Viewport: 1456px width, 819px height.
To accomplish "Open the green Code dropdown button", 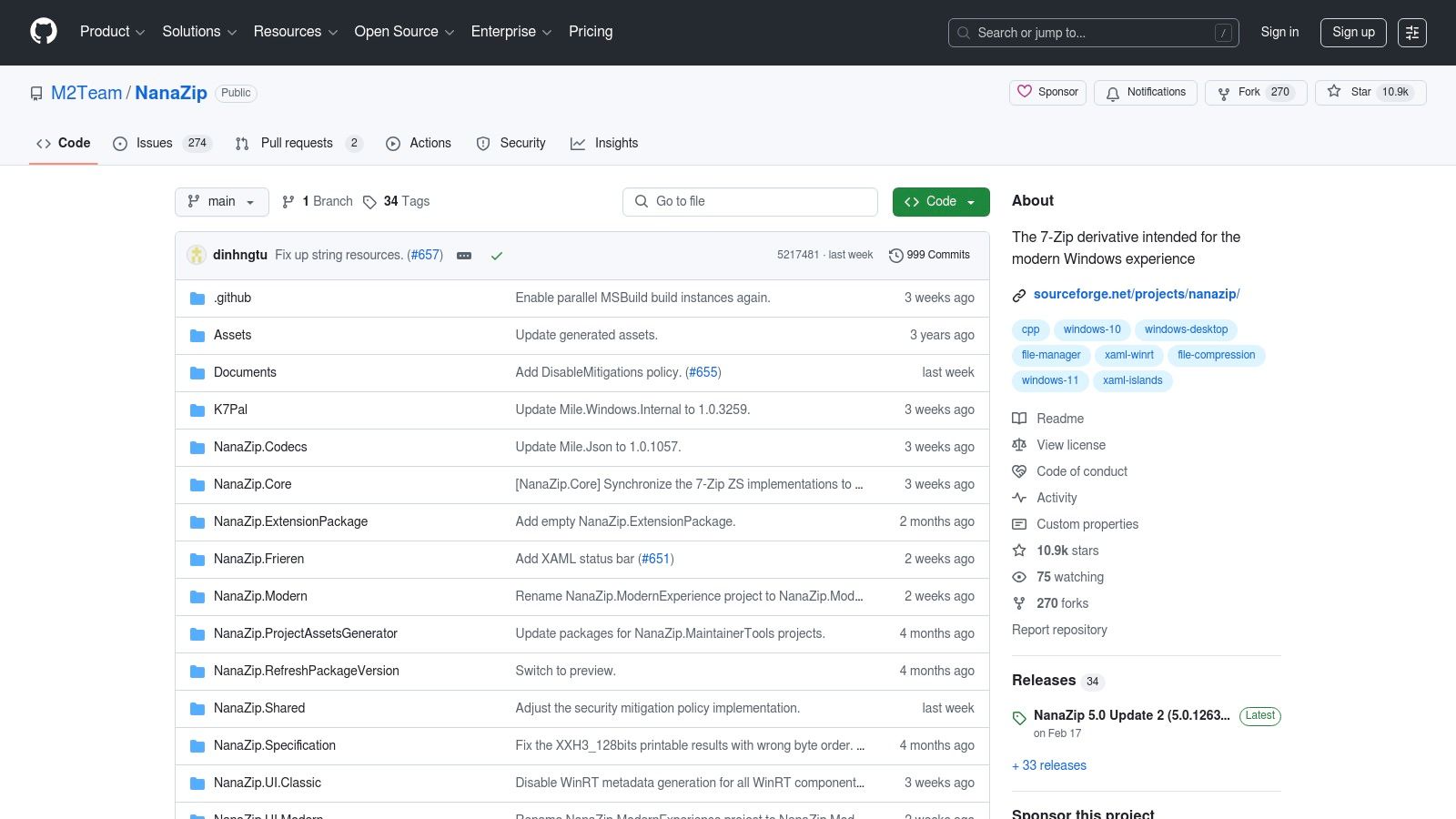I will click(x=941, y=202).
